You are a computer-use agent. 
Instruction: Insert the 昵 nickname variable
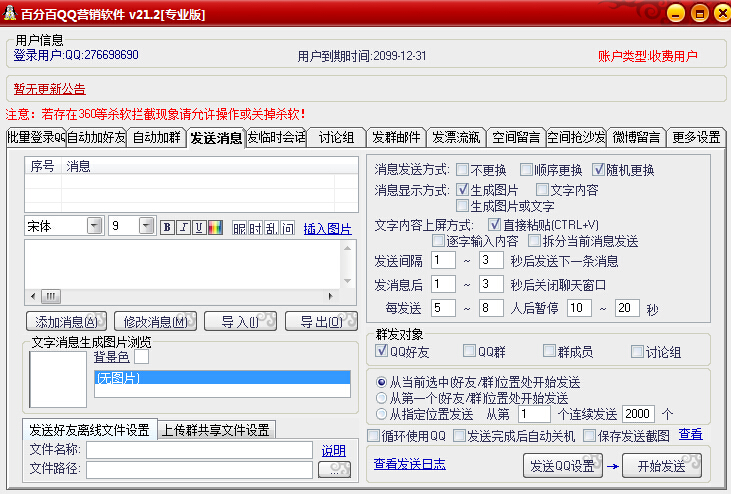click(239, 228)
